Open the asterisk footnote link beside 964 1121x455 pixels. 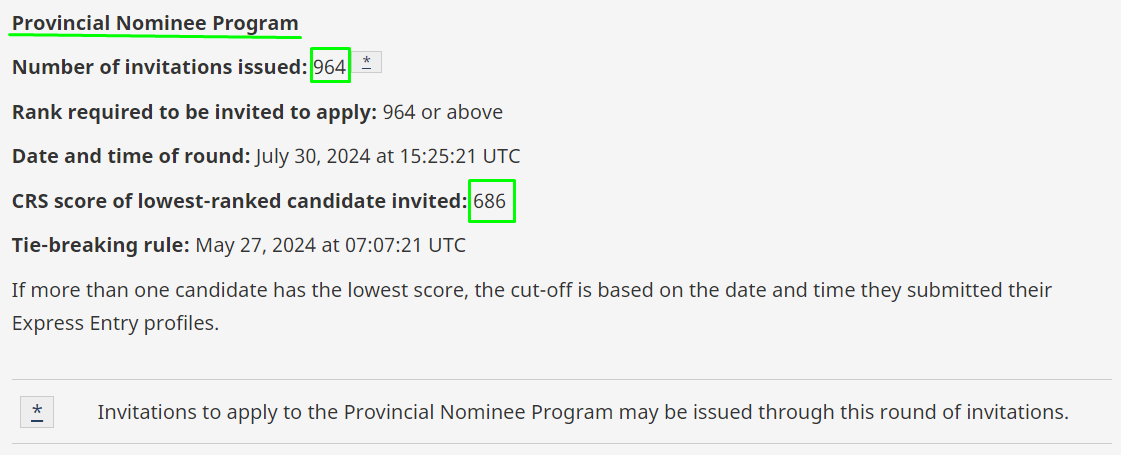point(367,62)
